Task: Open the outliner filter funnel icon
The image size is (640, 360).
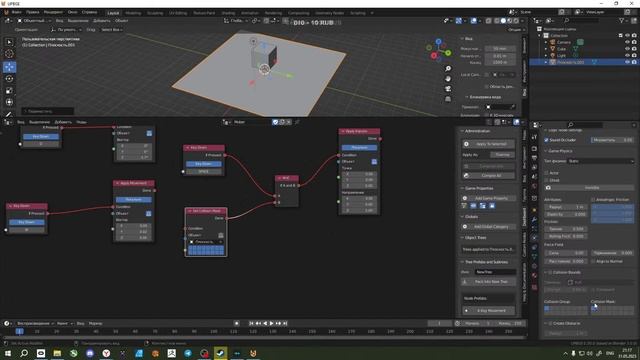Action: point(622,20)
